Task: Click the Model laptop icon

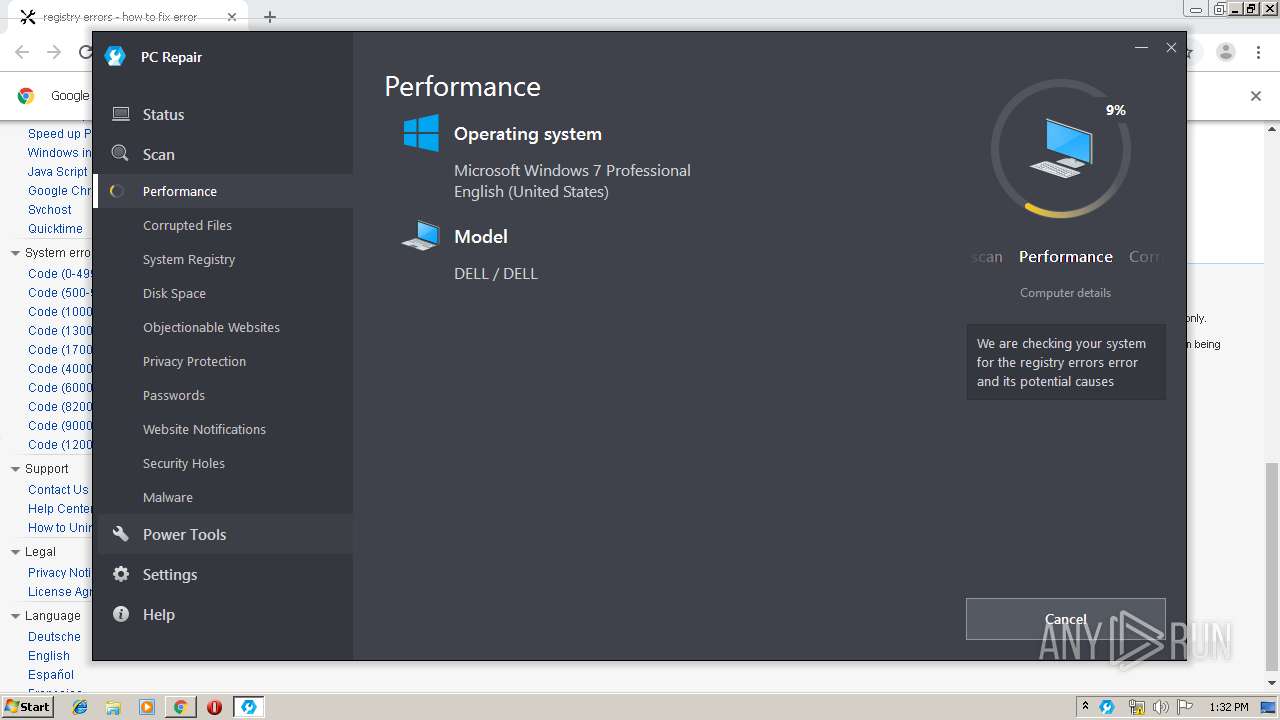Action: tap(421, 236)
